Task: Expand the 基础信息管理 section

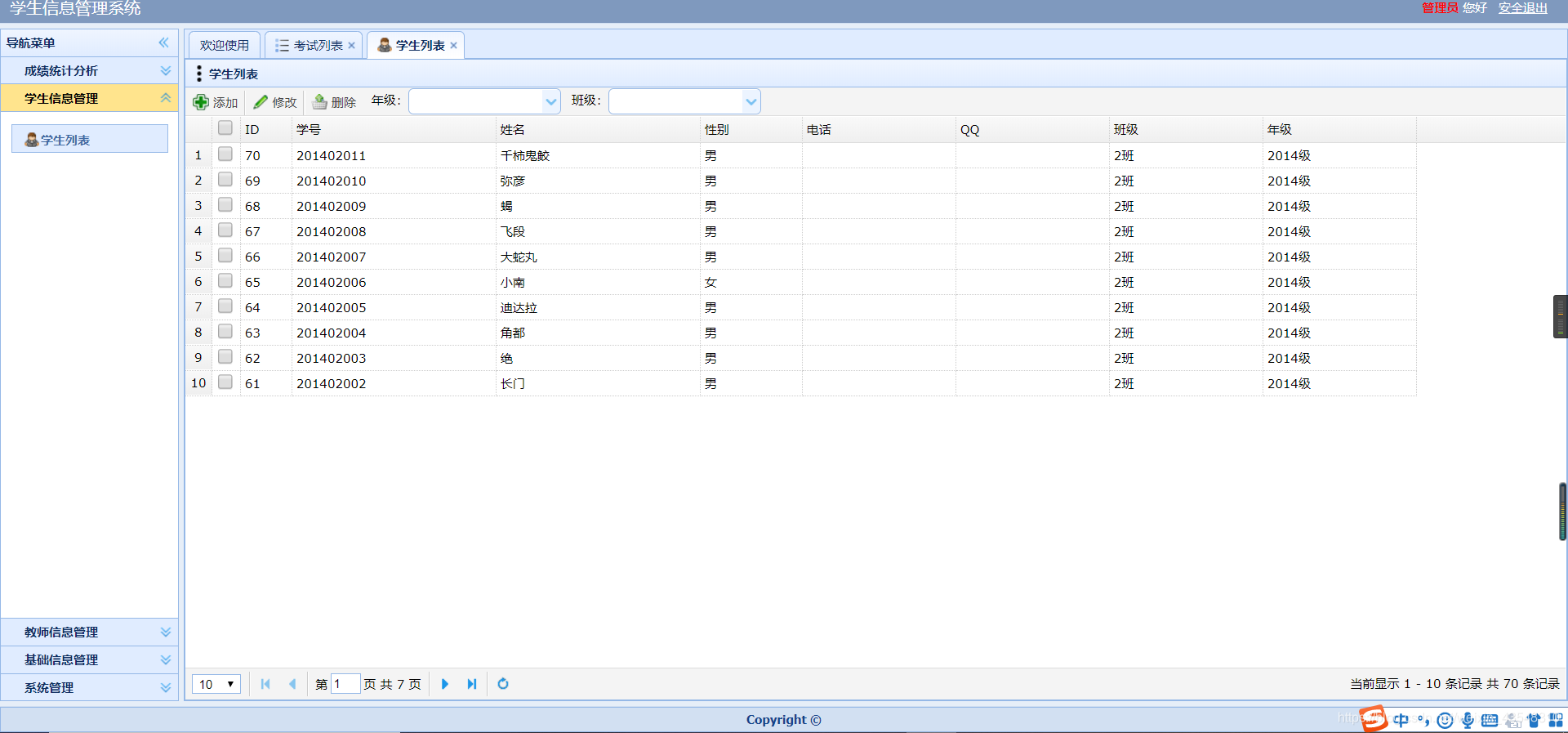Action: point(90,659)
